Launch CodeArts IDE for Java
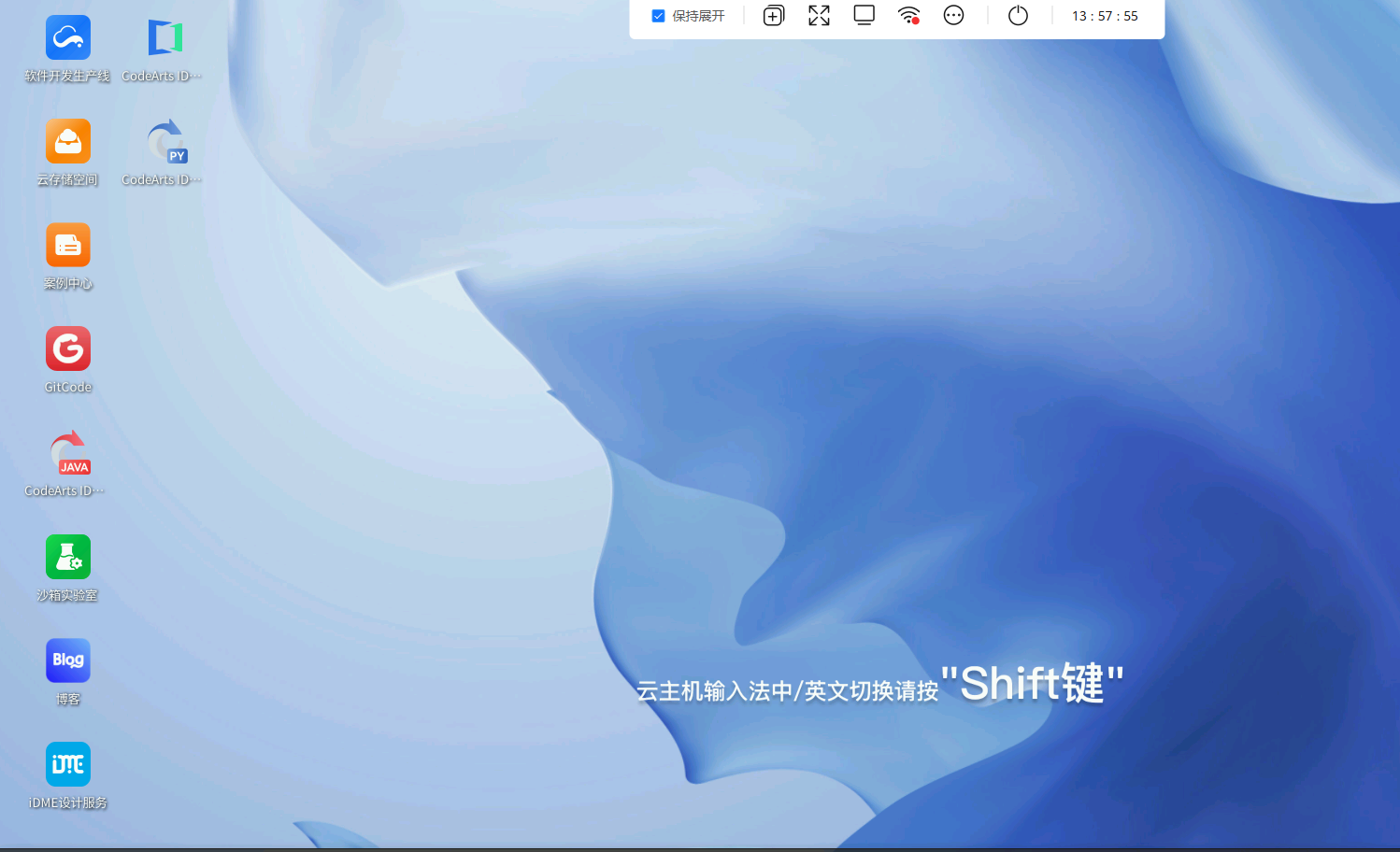 [x=68, y=452]
